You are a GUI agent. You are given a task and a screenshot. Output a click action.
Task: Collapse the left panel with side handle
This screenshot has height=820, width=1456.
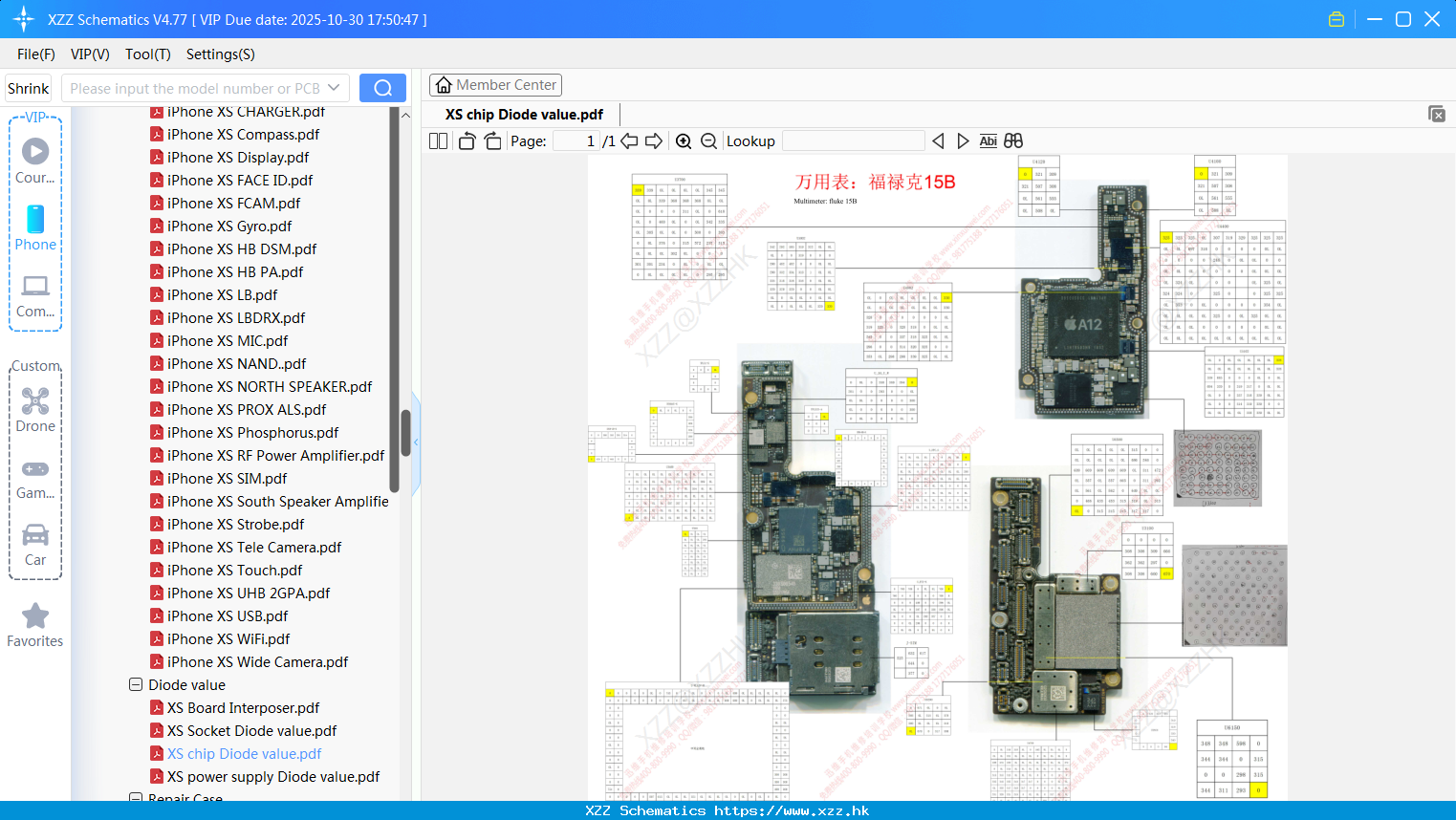click(x=415, y=443)
